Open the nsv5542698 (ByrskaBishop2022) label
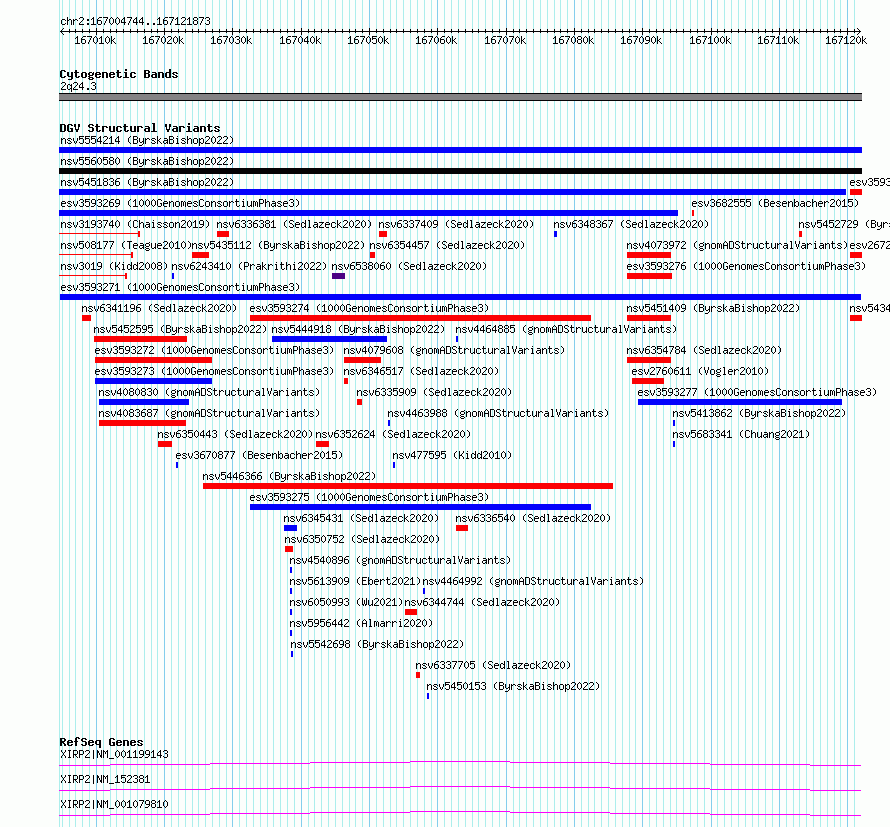Screen dimensions: 890x827 click(x=377, y=644)
